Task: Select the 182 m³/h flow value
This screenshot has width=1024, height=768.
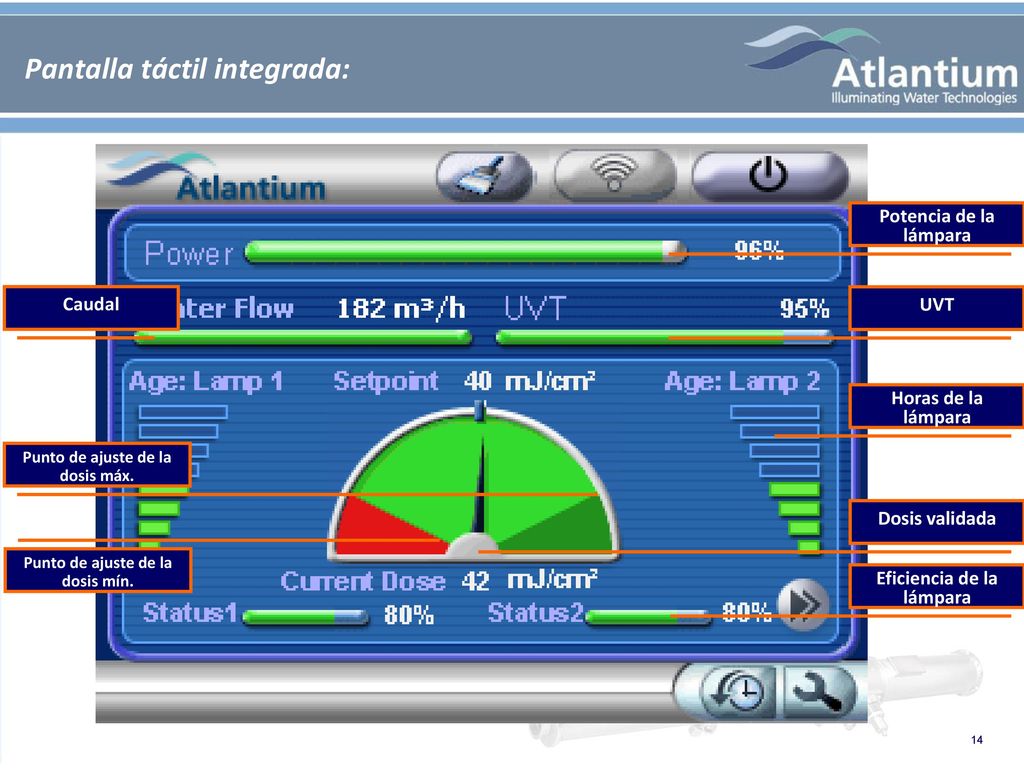Action: [401, 308]
